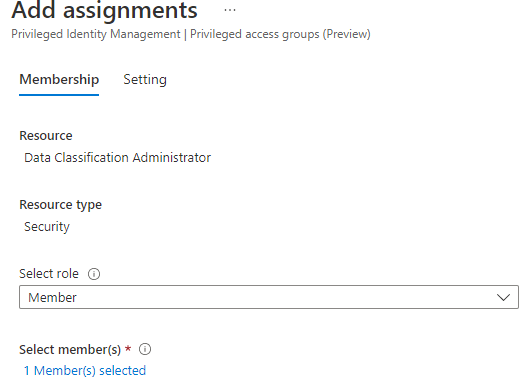Click Privileged access groups (Preview) breadcrumb text
521x390 pixels.
pos(280,34)
